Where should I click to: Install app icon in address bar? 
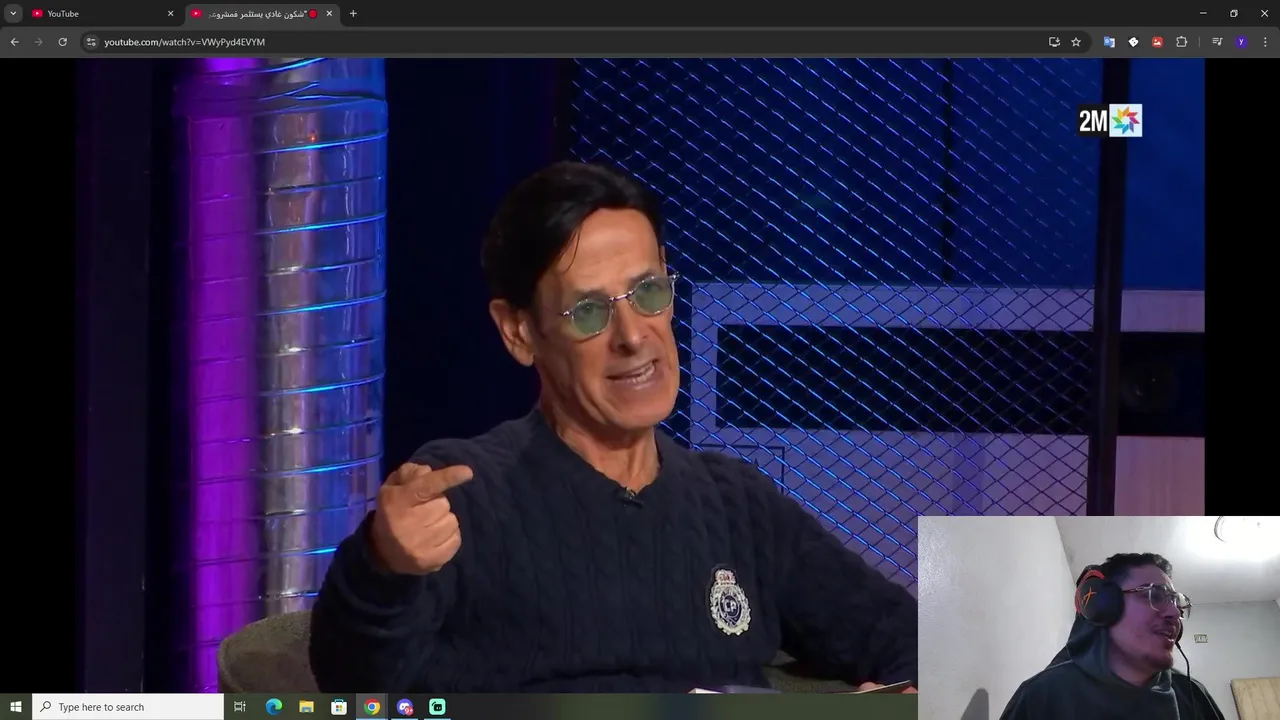click(1054, 42)
